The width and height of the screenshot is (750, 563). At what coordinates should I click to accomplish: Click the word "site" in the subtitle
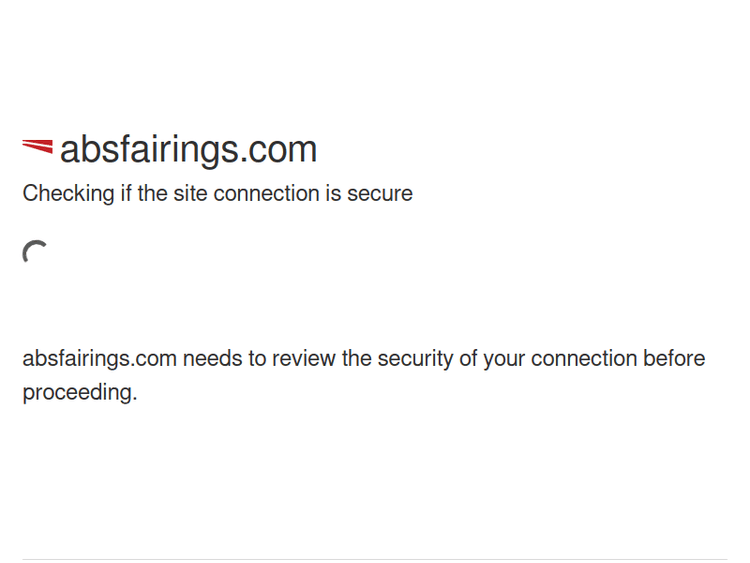pos(190,194)
